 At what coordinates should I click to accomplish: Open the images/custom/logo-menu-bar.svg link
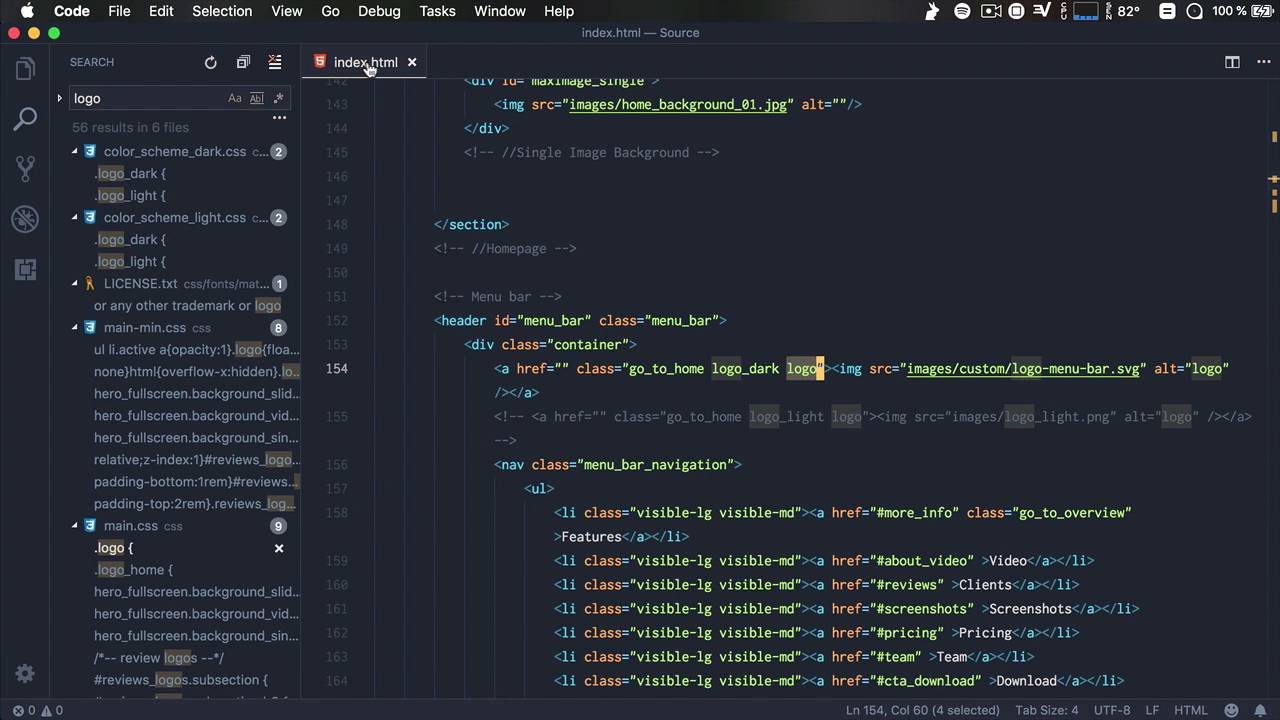coord(1023,368)
